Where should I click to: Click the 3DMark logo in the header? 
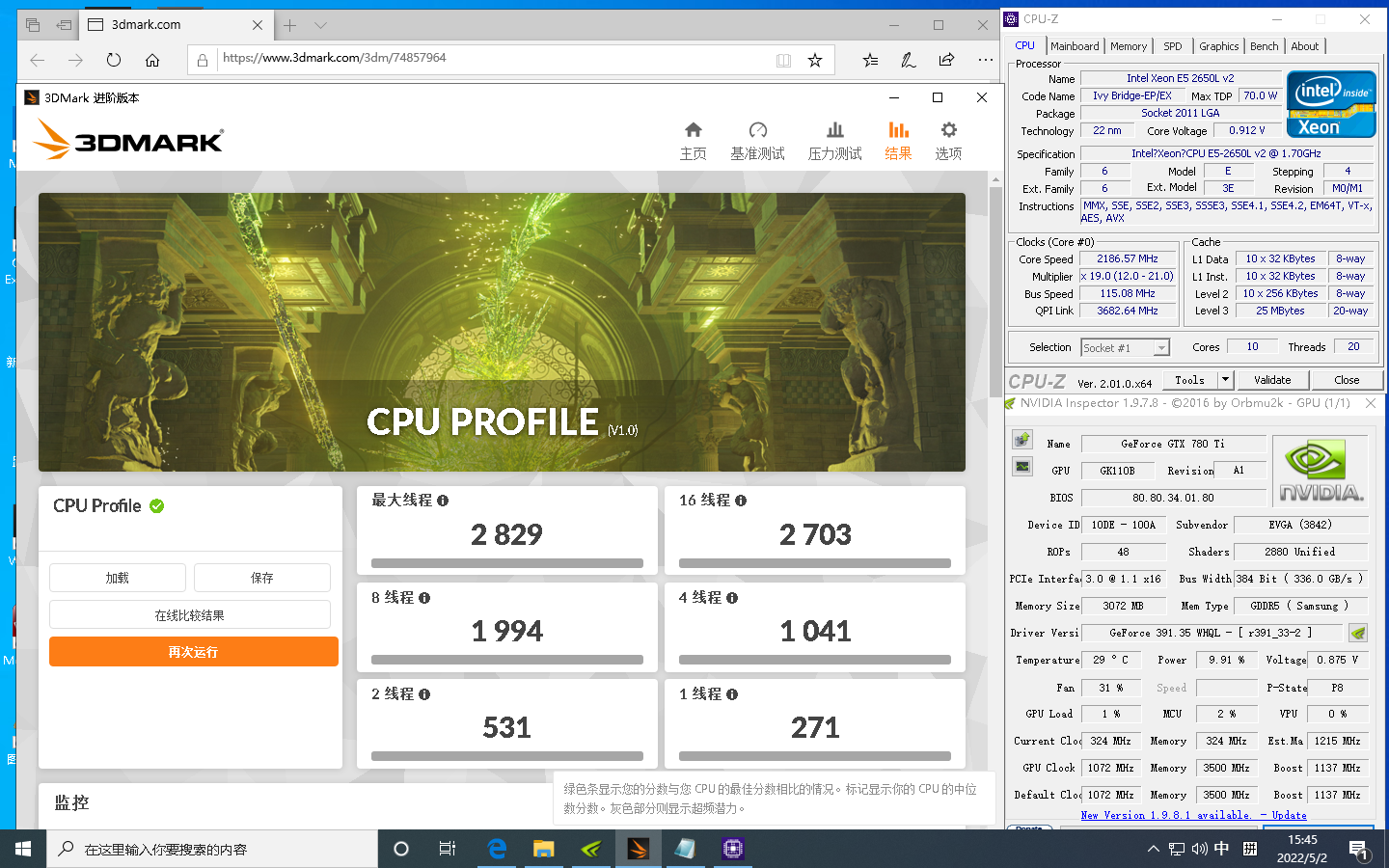coord(128,141)
